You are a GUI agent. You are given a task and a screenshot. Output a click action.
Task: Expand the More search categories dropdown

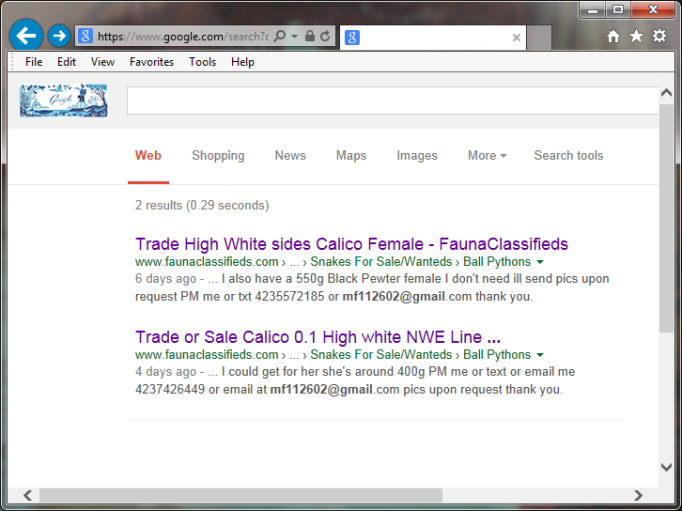tap(487, 156)
